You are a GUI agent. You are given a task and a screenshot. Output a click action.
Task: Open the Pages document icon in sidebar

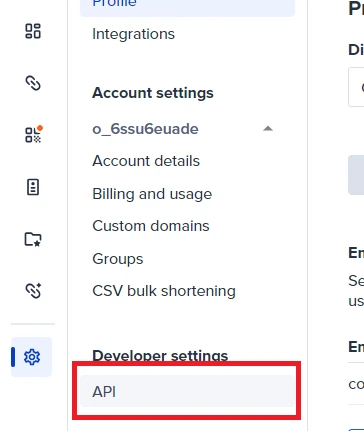tap(33, 187)
